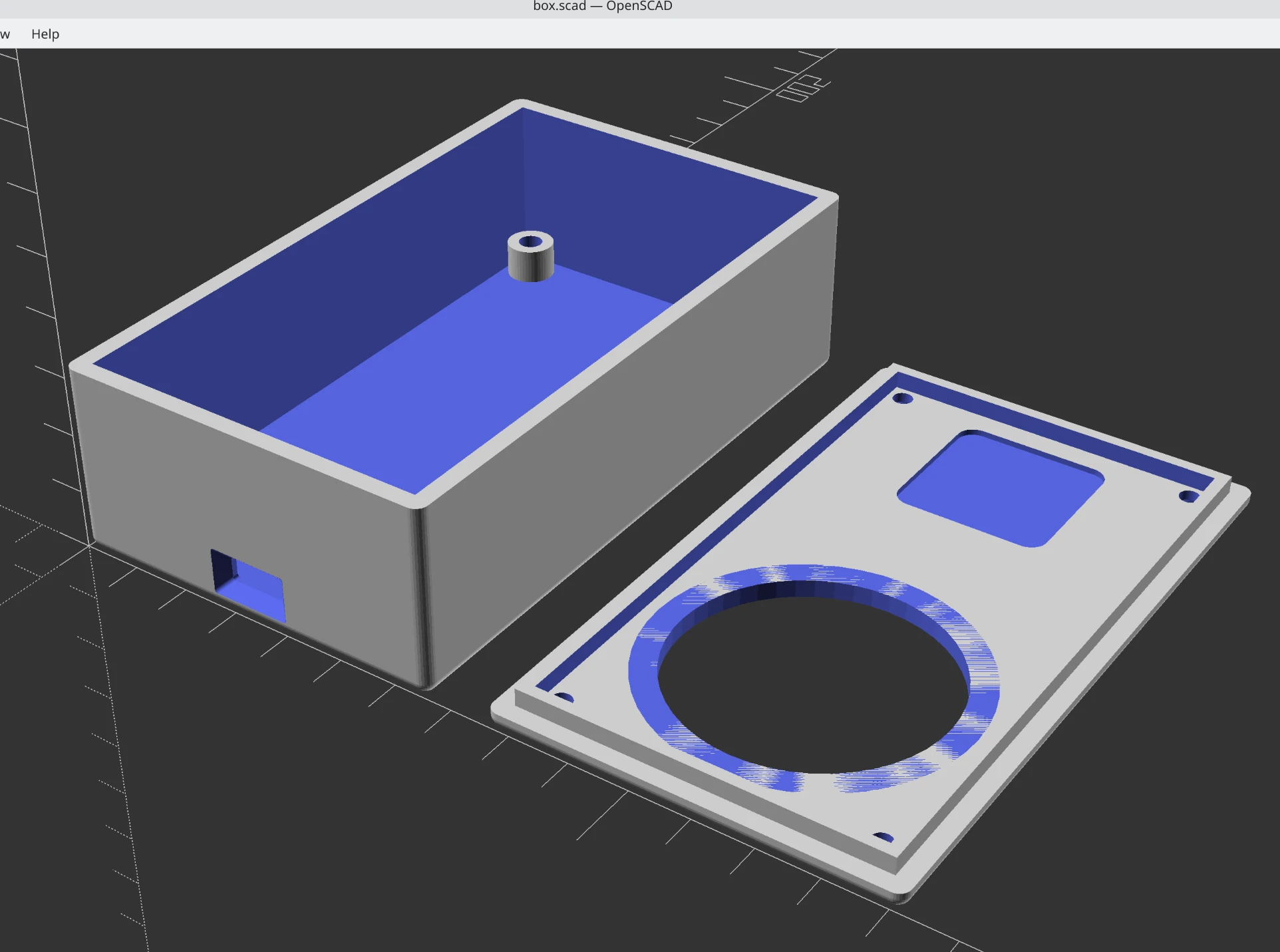Open the partially visible menu left of Help
The height and width of the screenshot is (952, 1280).
(5, 33)
